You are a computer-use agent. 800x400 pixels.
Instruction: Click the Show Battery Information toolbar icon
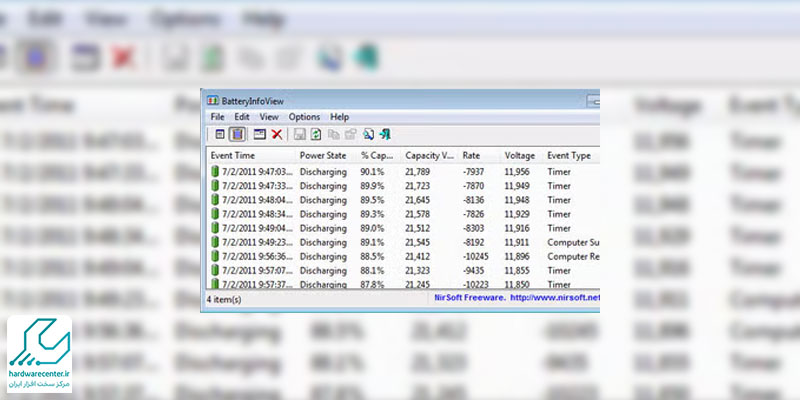pyautogui.click(x=219, y=134)
